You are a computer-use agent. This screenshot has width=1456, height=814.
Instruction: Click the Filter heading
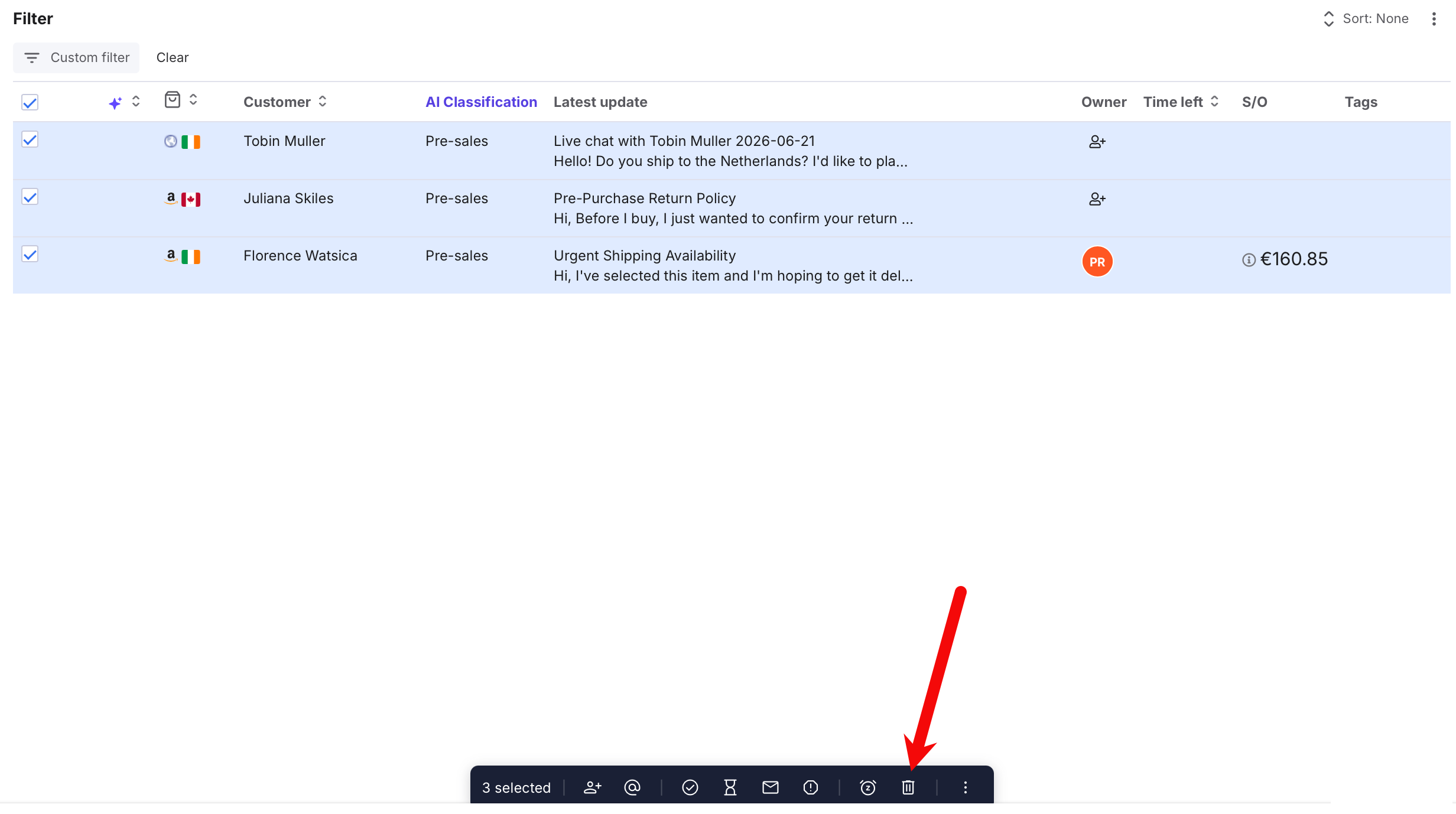(x=33, y=19)
